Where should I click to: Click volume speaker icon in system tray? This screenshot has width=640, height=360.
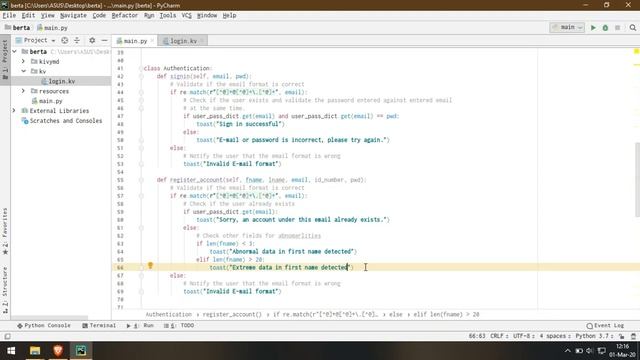(589, 351)
